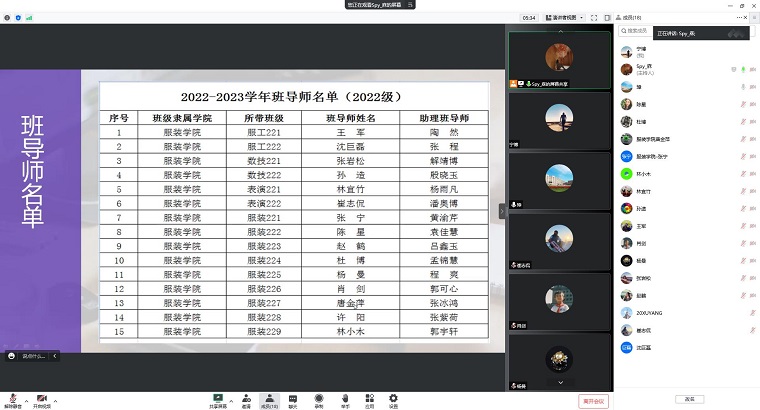Select member 林小木 in list
Image resolution: width=760 pixels, height=410 pixels.
point(686,174)
